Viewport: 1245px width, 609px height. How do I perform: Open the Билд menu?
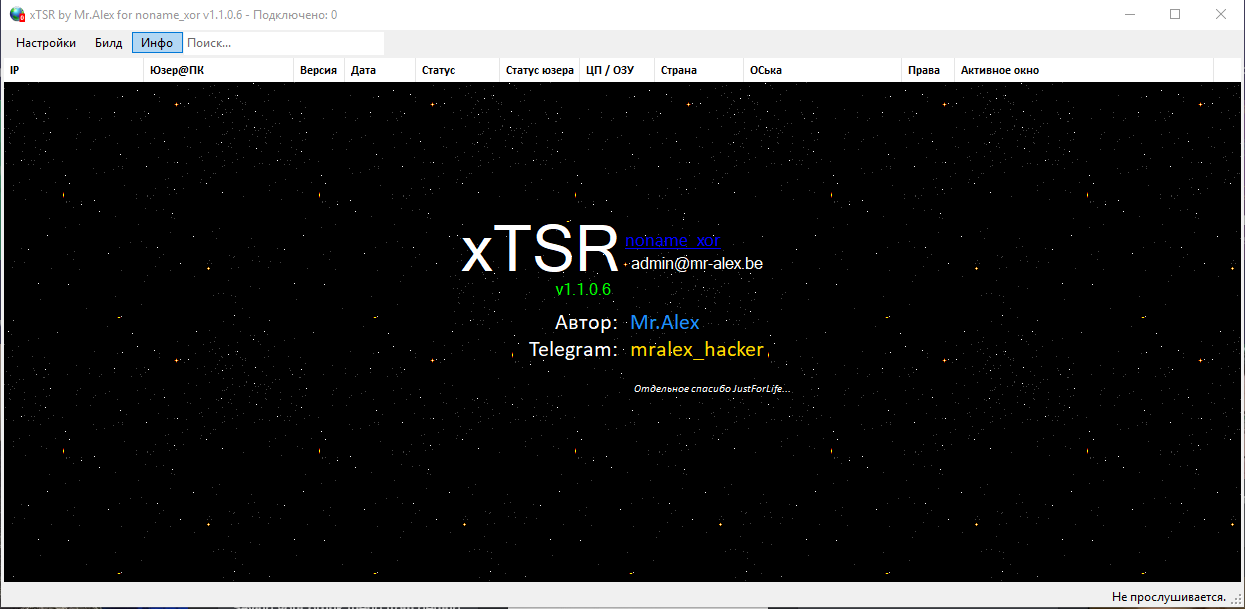pyautogui.click(x=109, y=43)
